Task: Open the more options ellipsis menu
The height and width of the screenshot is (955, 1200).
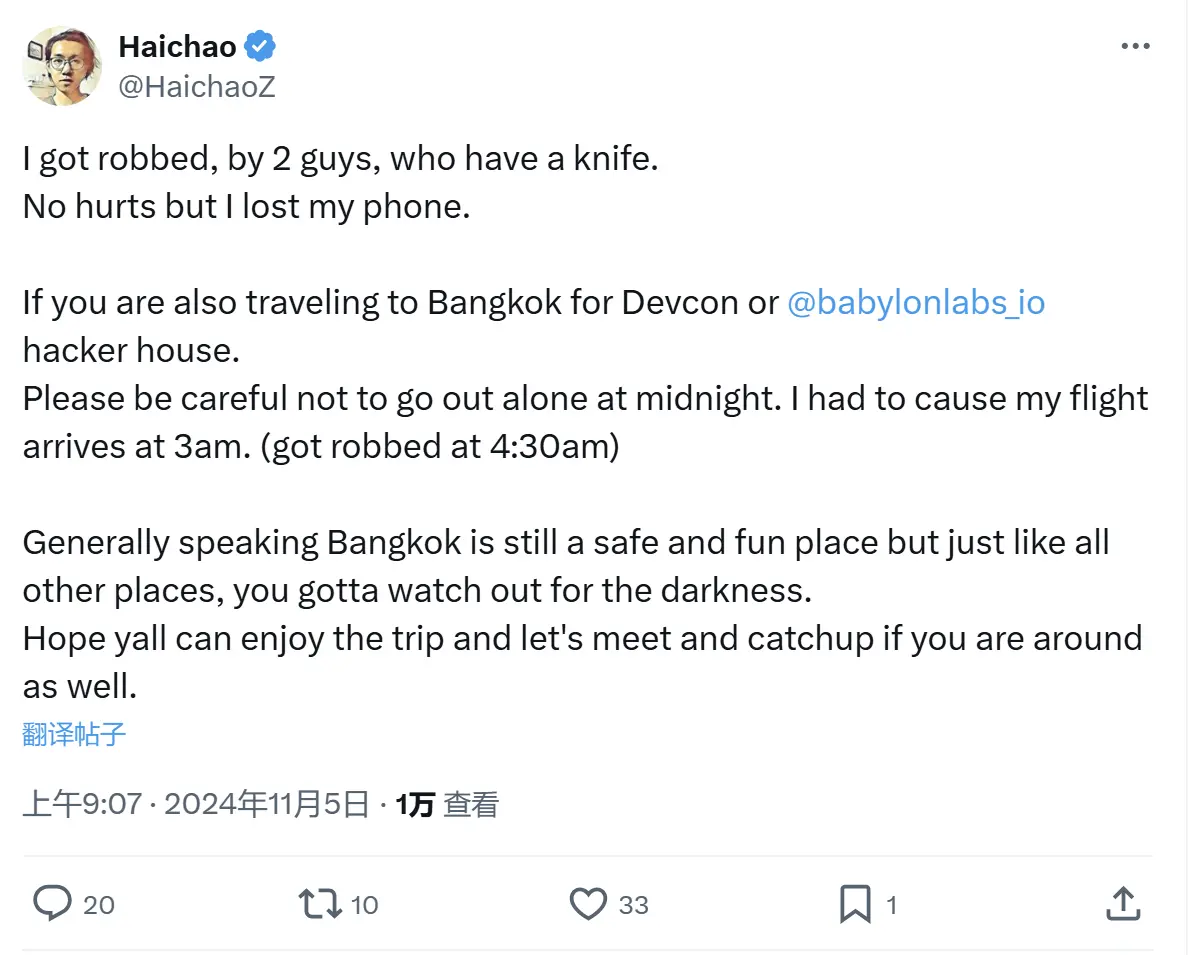Action: point(1136,45)
